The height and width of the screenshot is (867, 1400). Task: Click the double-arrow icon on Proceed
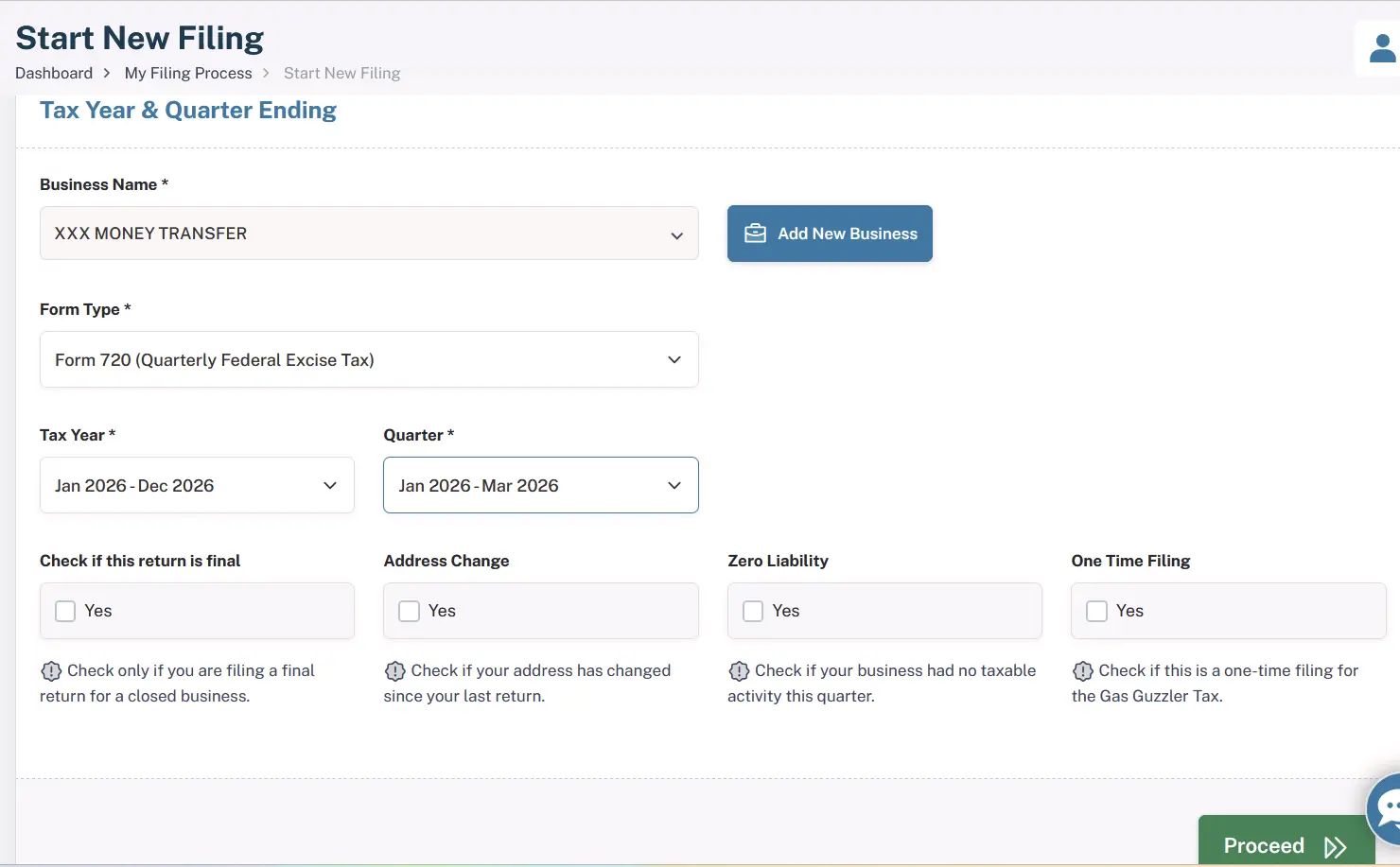1335,846
